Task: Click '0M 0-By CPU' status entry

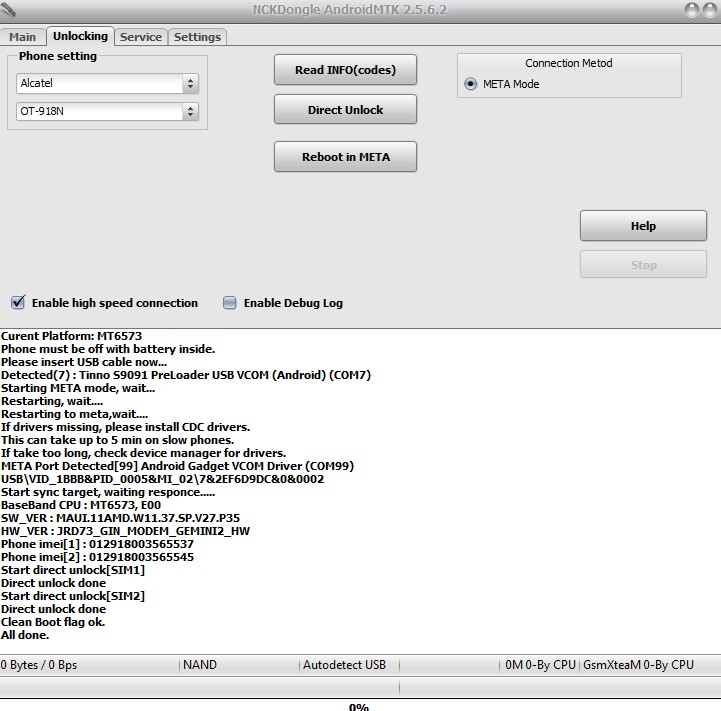Action: tap(540, 665)
